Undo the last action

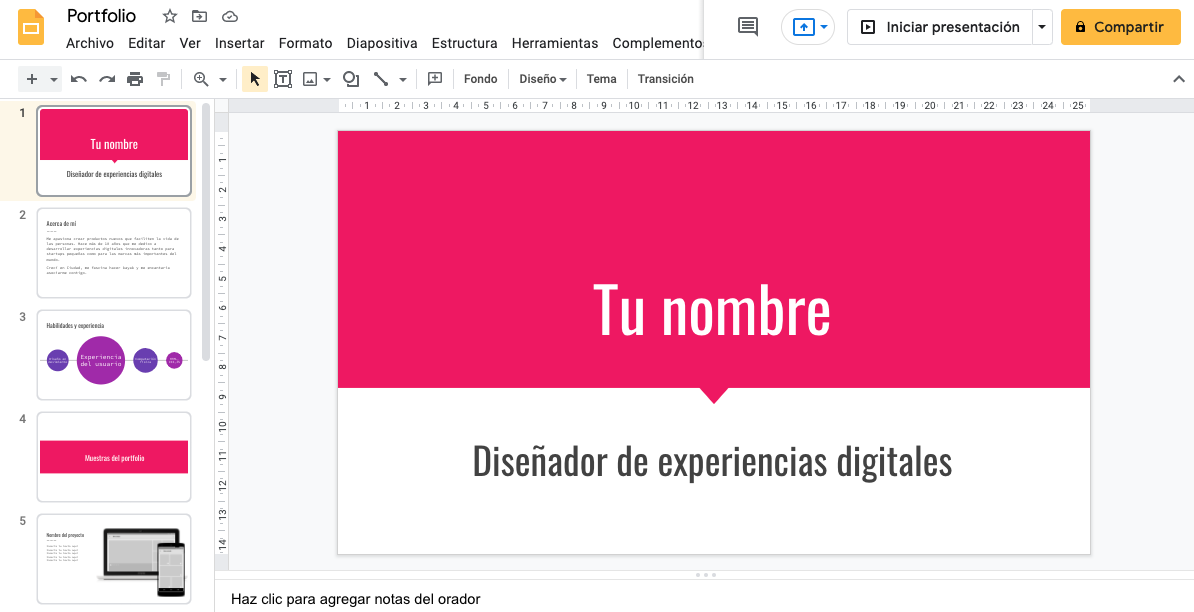point(79,78)
